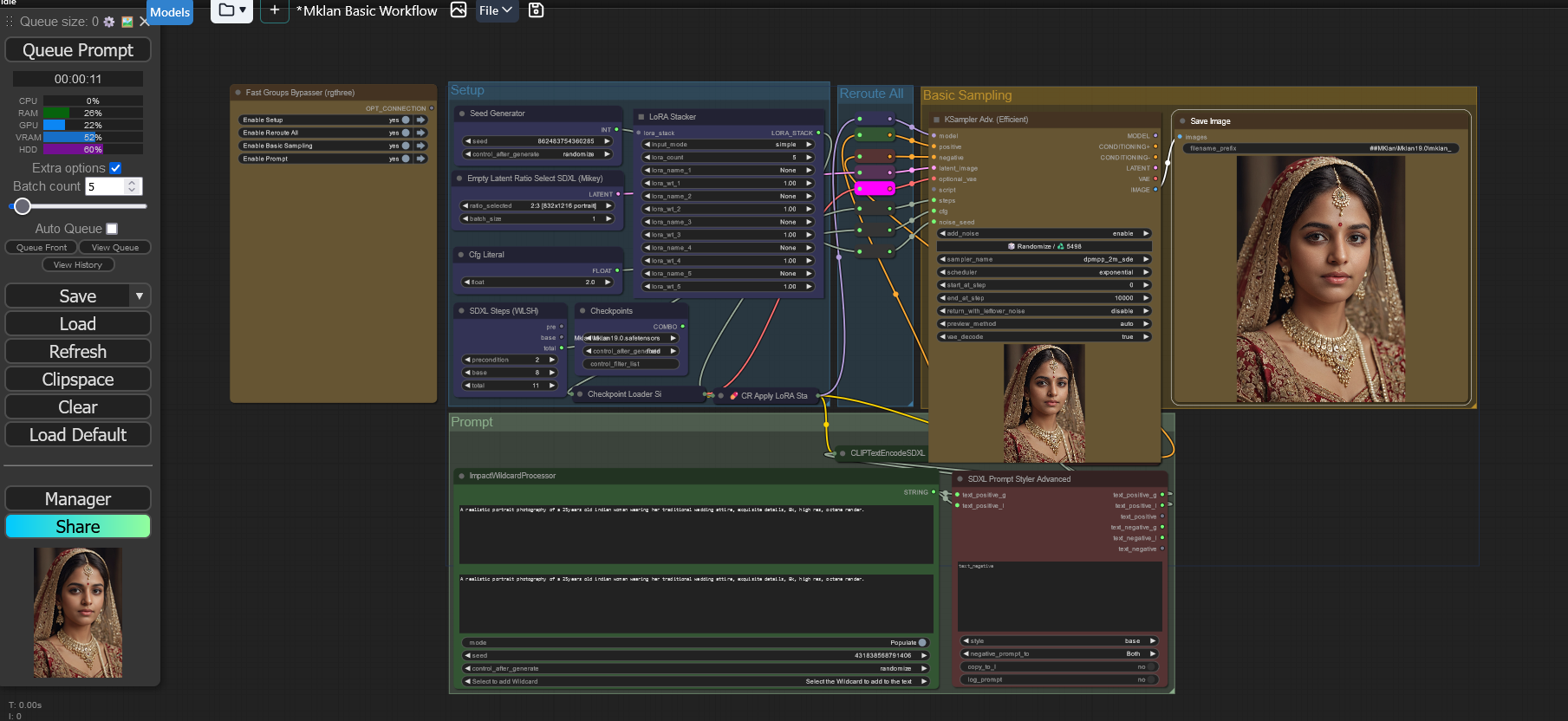The height and width of the screenshot is (721, 1568).
Task: Toggle Enable Basic Sampling bypass switch
Action: [x=405, y=146]
